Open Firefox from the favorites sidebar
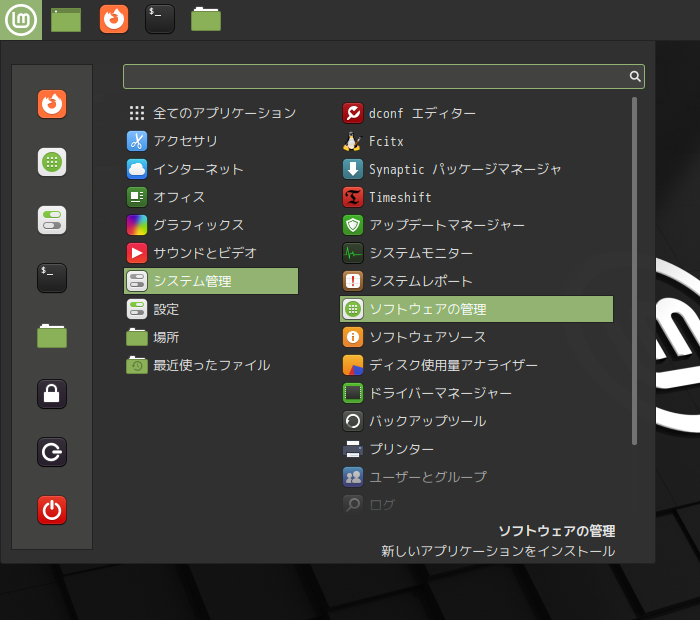Screen dimensions: 700x620 click(52, 104)
